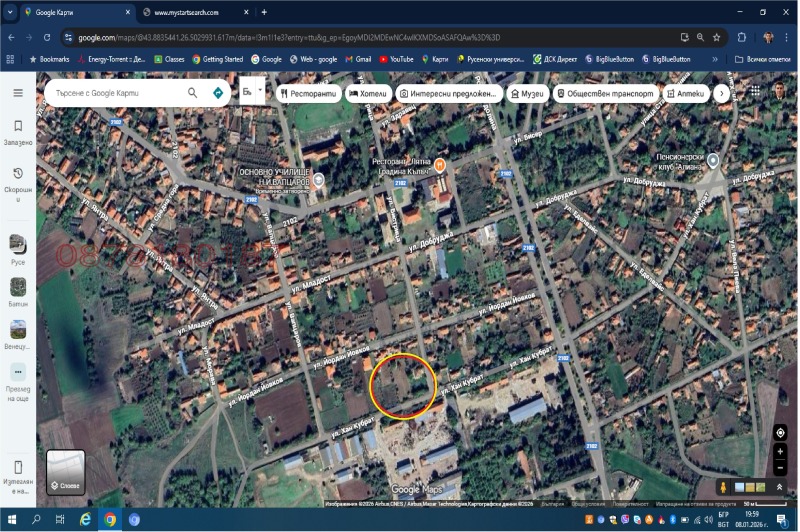Open Internet Explorer from the taskbar
The height and width of the screenshot is (532, 800).
(x=85, y=520)
